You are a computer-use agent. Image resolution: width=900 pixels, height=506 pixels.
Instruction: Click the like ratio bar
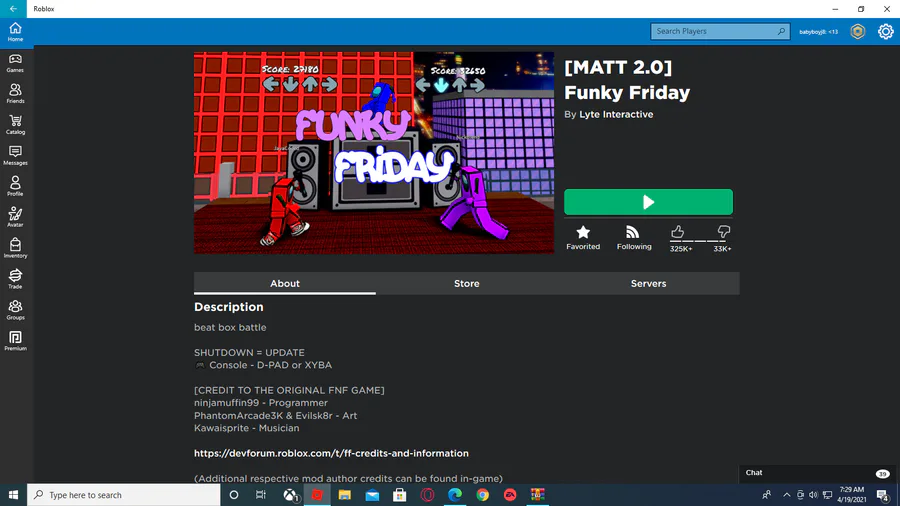(700, 242)
